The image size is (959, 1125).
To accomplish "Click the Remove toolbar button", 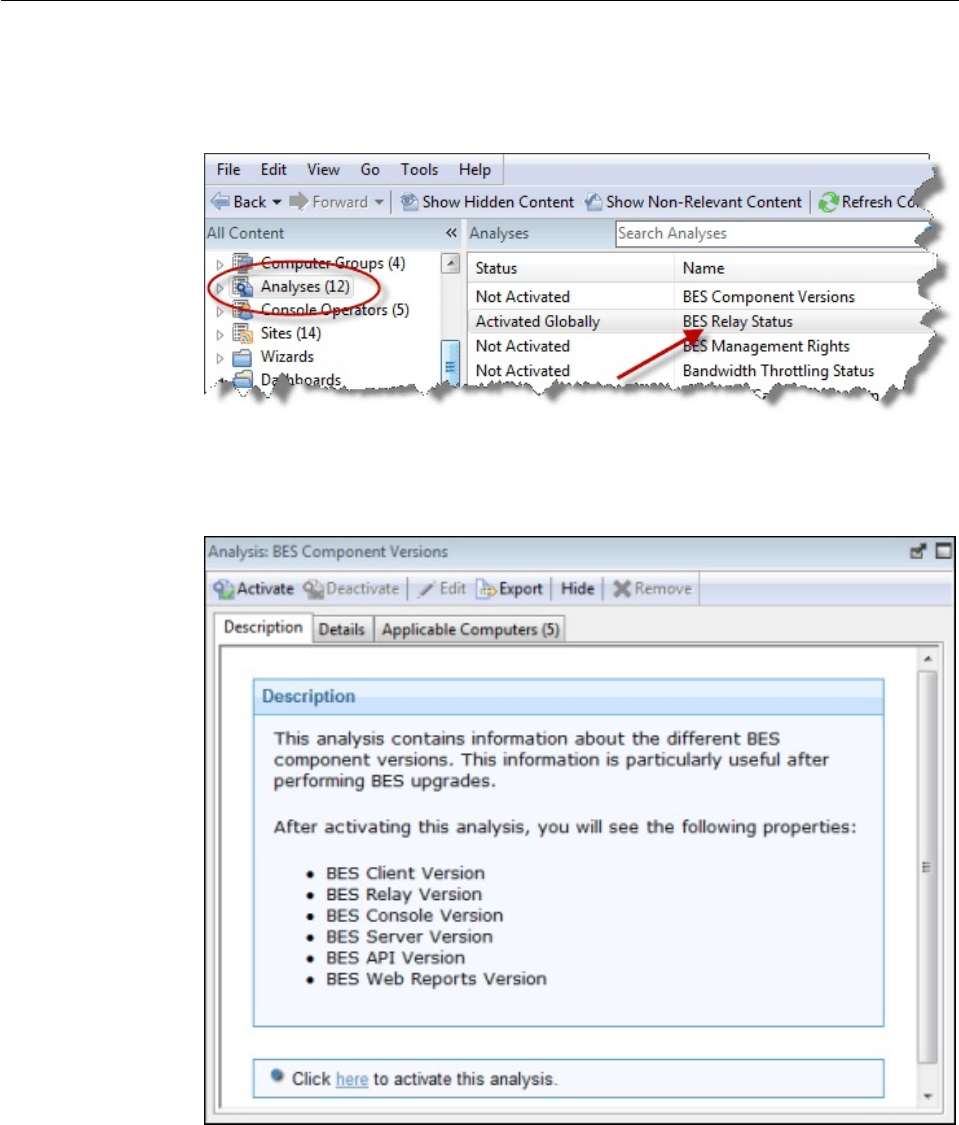I will [x=653, y=589].
